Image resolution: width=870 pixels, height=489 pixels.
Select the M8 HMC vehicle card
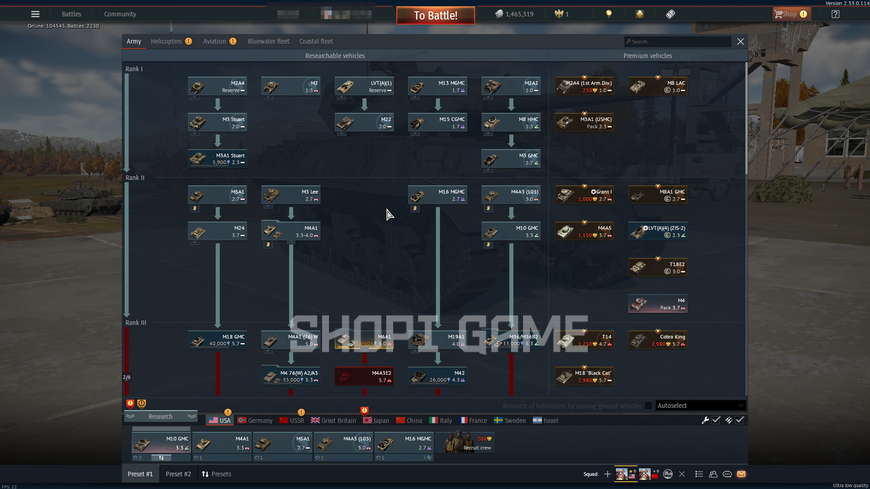coord(511,122)
